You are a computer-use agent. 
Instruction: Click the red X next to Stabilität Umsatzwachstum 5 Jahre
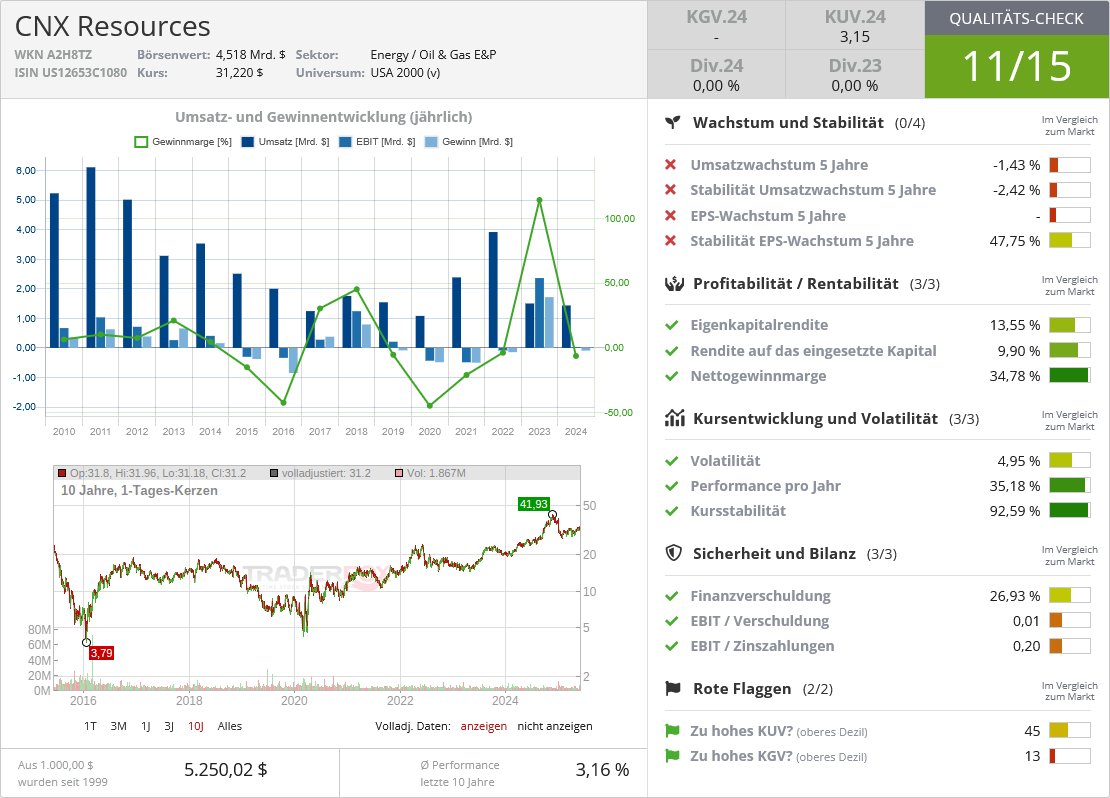(671, 190)
